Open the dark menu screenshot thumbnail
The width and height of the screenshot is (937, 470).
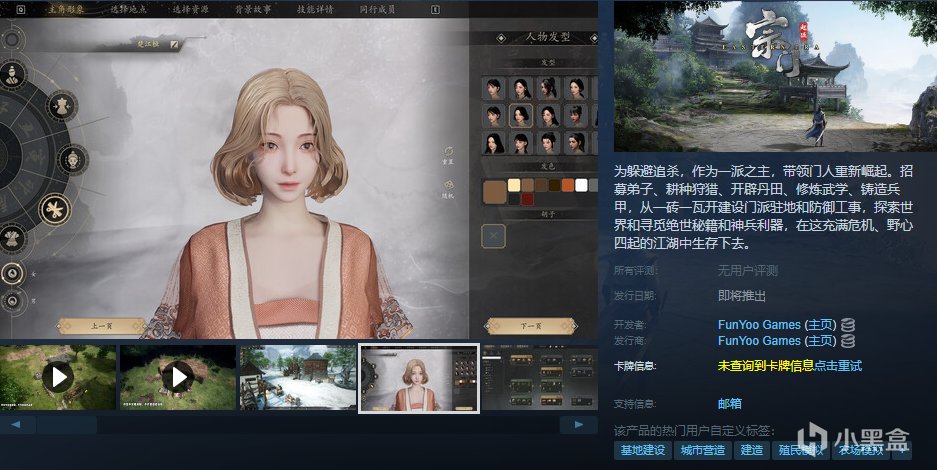(540, 377)
